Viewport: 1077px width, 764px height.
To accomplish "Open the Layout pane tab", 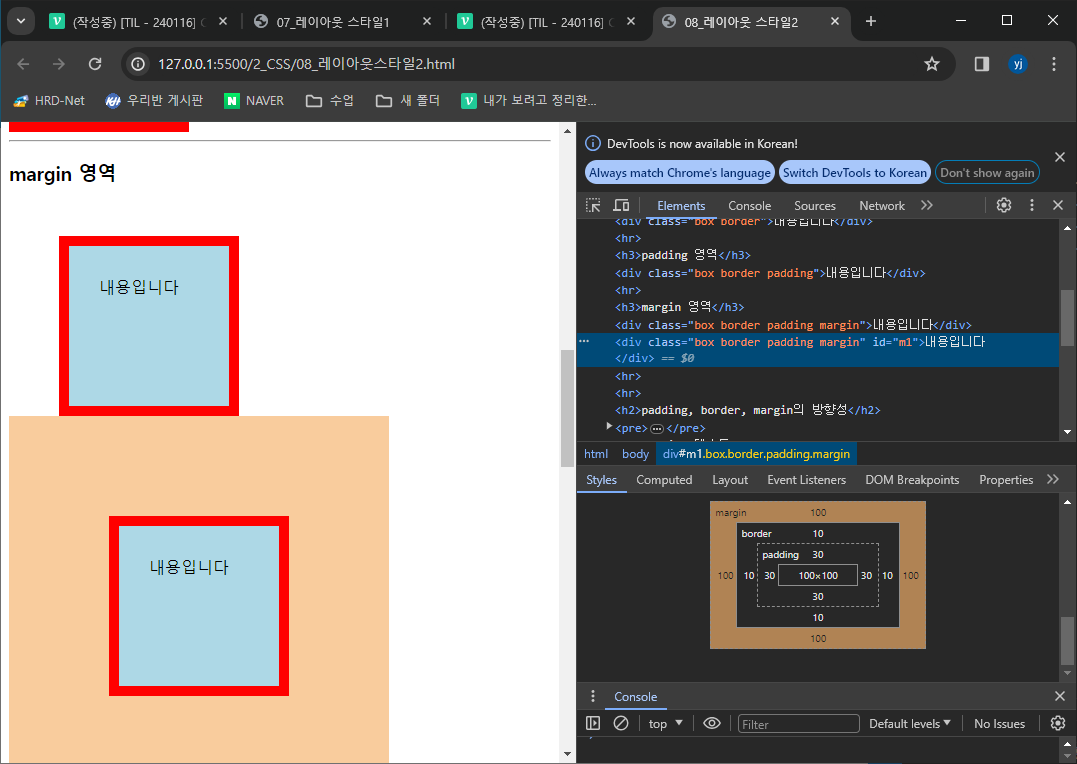I will coord(729,480).
